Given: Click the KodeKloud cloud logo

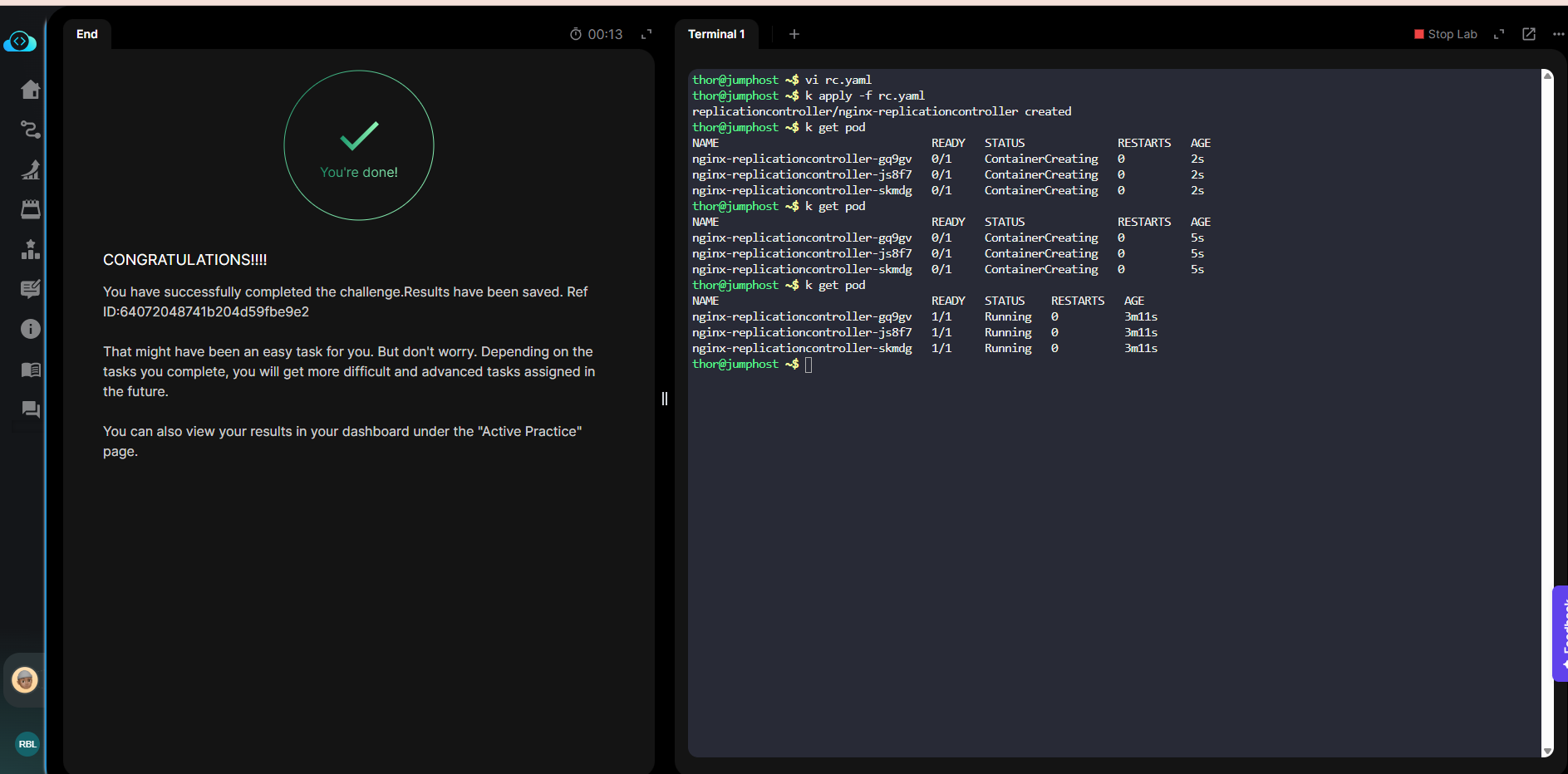Looking at the screenshot, I should click(20, 42).
